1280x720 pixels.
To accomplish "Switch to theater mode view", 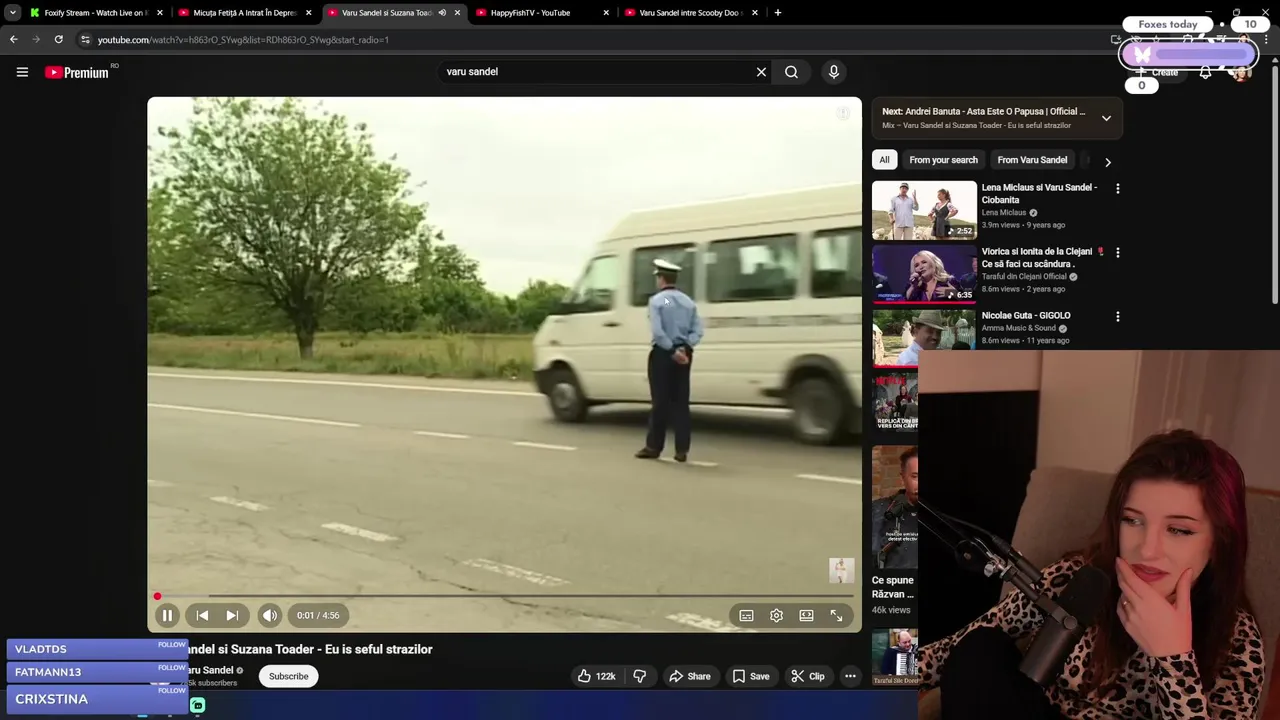I will point(806,616).
